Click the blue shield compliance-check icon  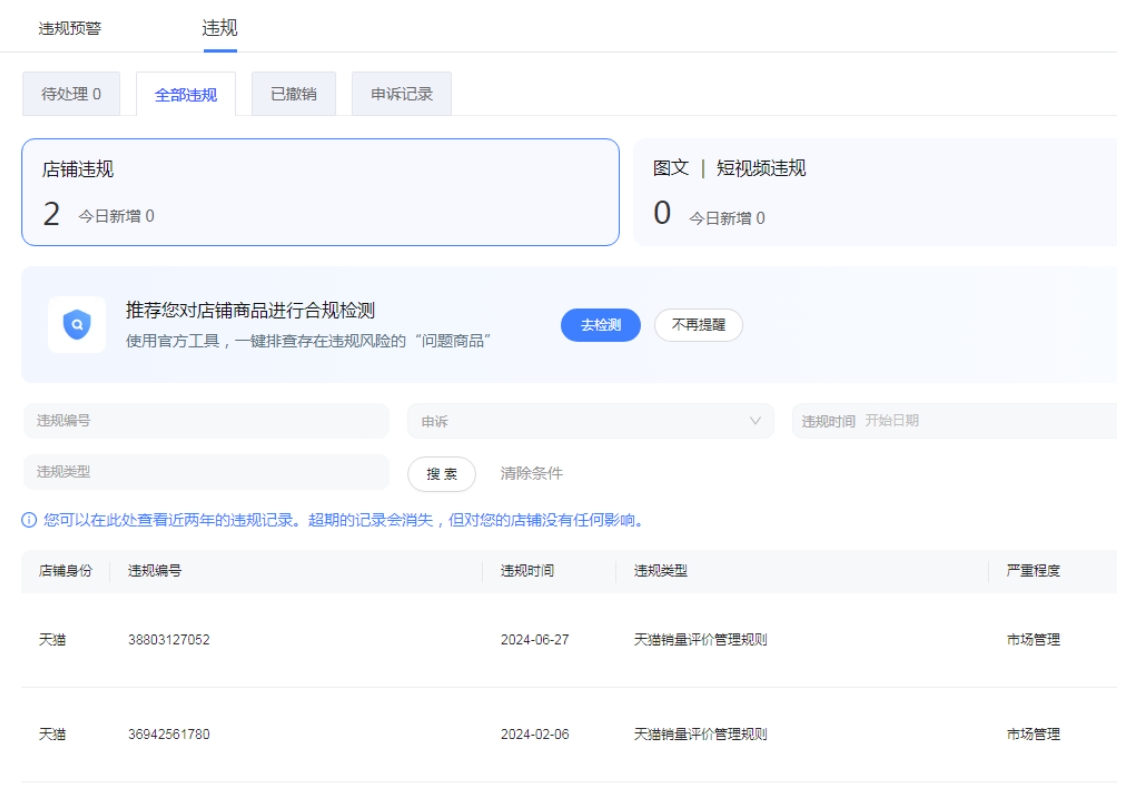[x=77, y=325]
